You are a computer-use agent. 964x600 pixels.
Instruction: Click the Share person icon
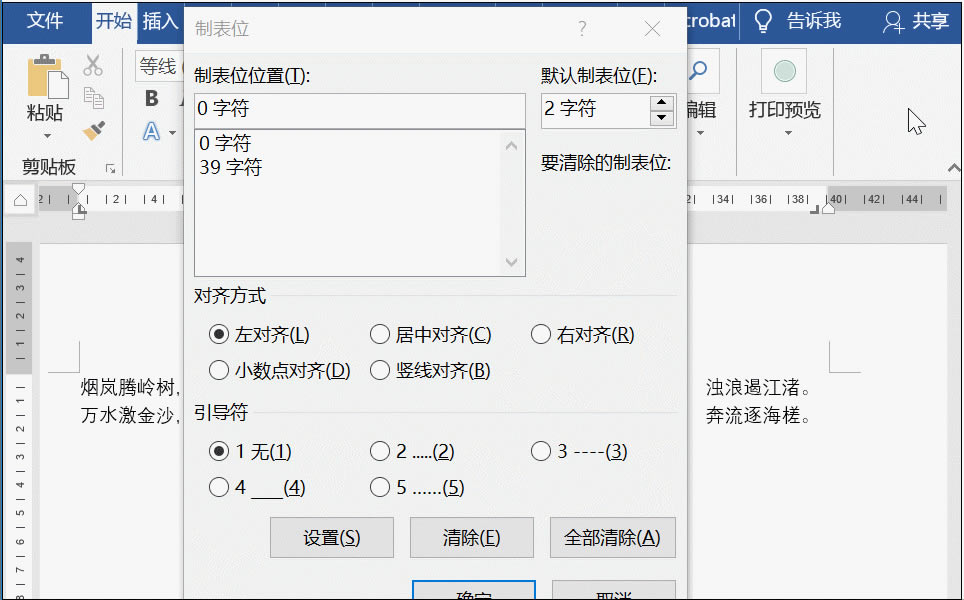pyautogui.click(x=893, y=22)
